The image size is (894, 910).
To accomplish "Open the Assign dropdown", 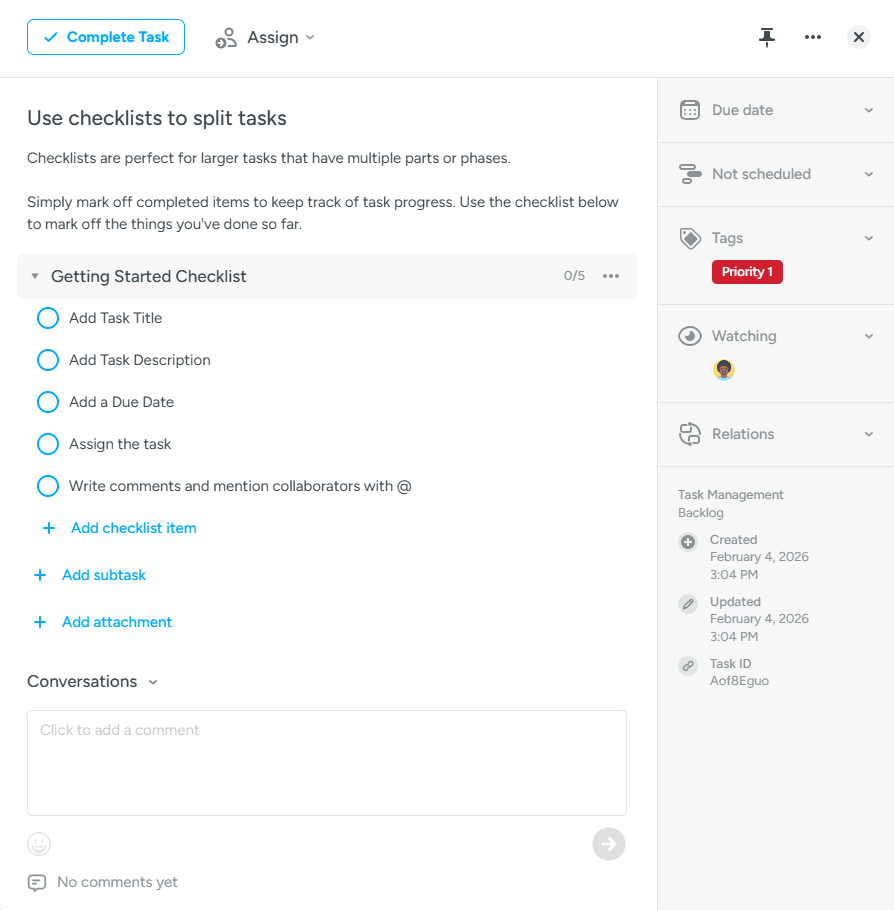I will (x=265, y=37).
